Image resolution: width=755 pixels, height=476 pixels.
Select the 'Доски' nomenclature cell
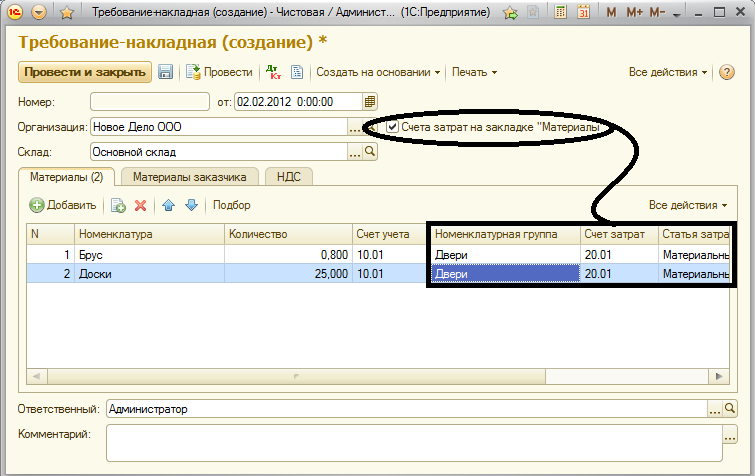click(149, 274)
